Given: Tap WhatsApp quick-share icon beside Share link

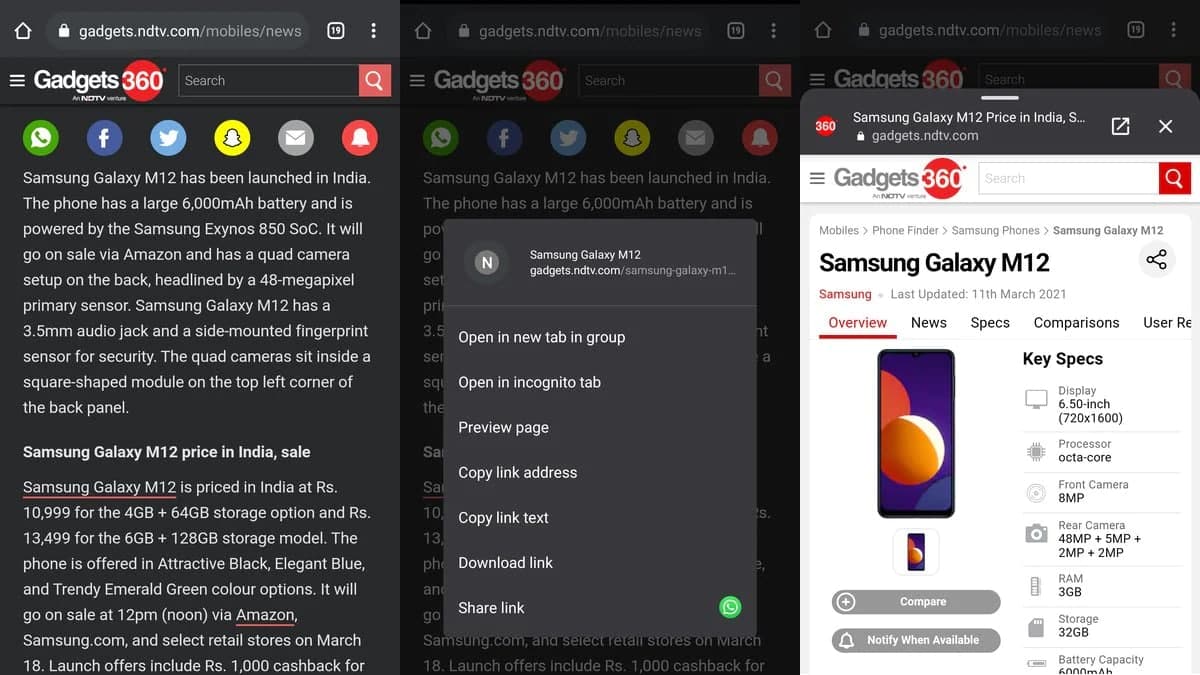Looking at the screenshot, I should coord(730,607).
